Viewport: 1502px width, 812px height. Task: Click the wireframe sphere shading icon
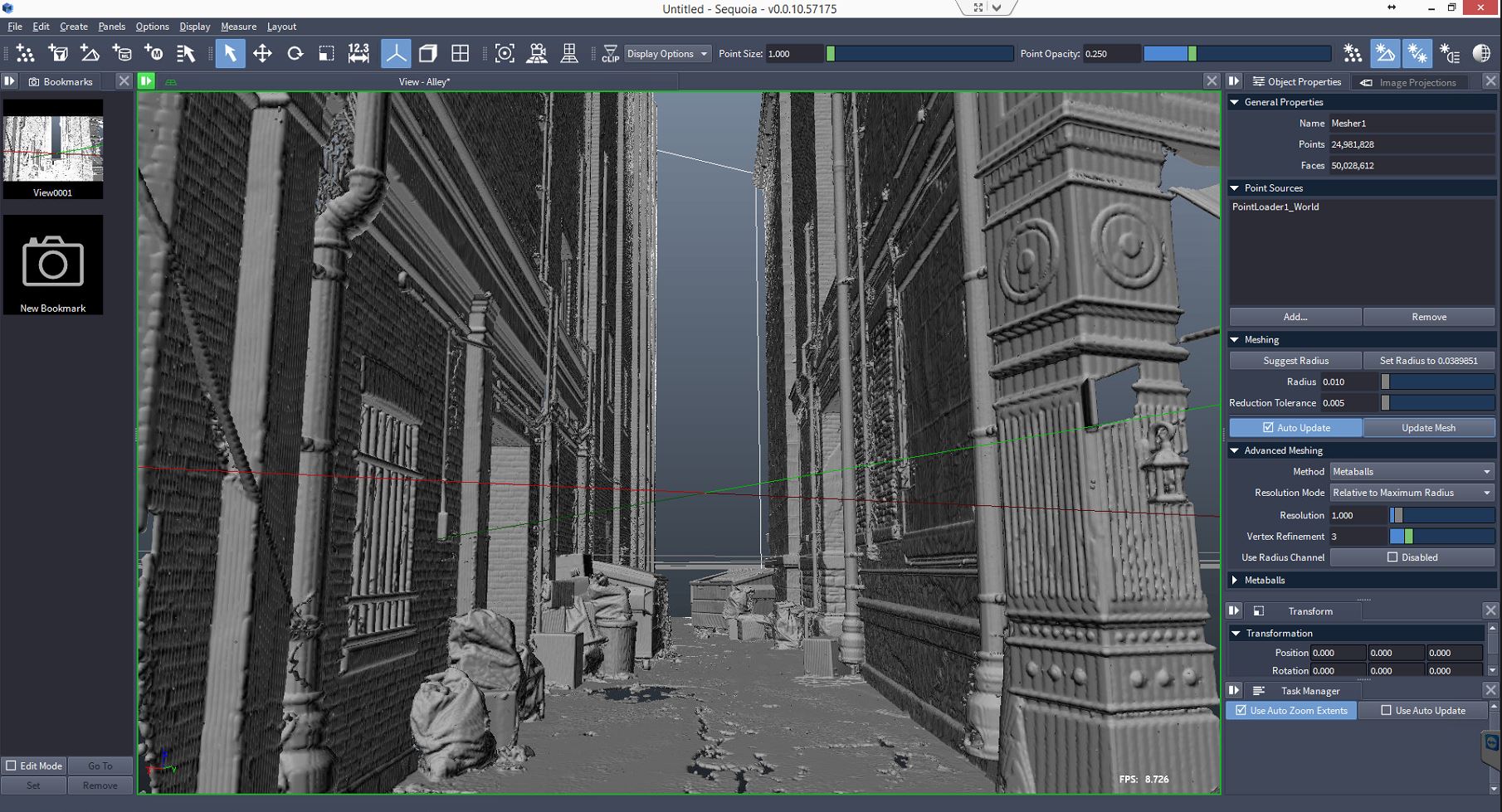(x=1481, y=54)
